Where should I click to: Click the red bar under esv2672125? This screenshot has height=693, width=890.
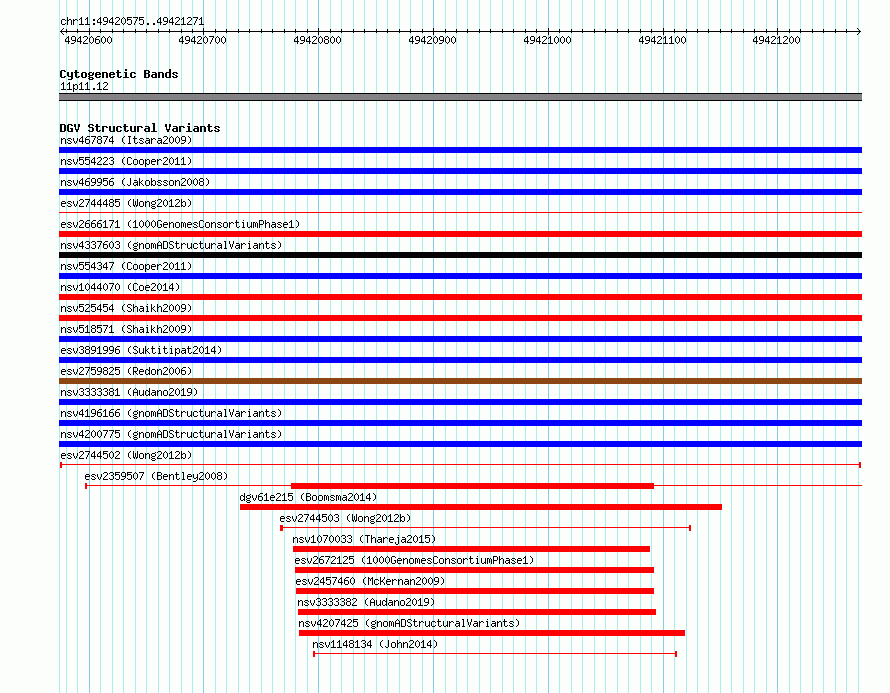point(475,570)
